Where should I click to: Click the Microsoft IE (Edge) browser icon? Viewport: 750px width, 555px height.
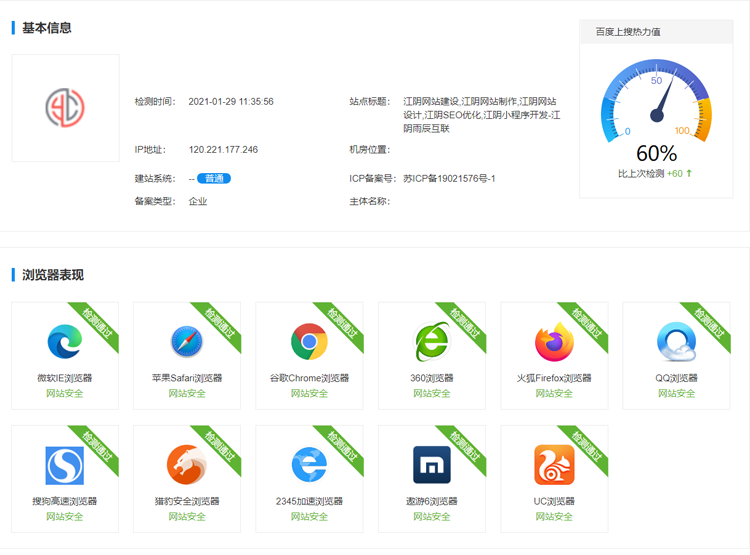64,342
